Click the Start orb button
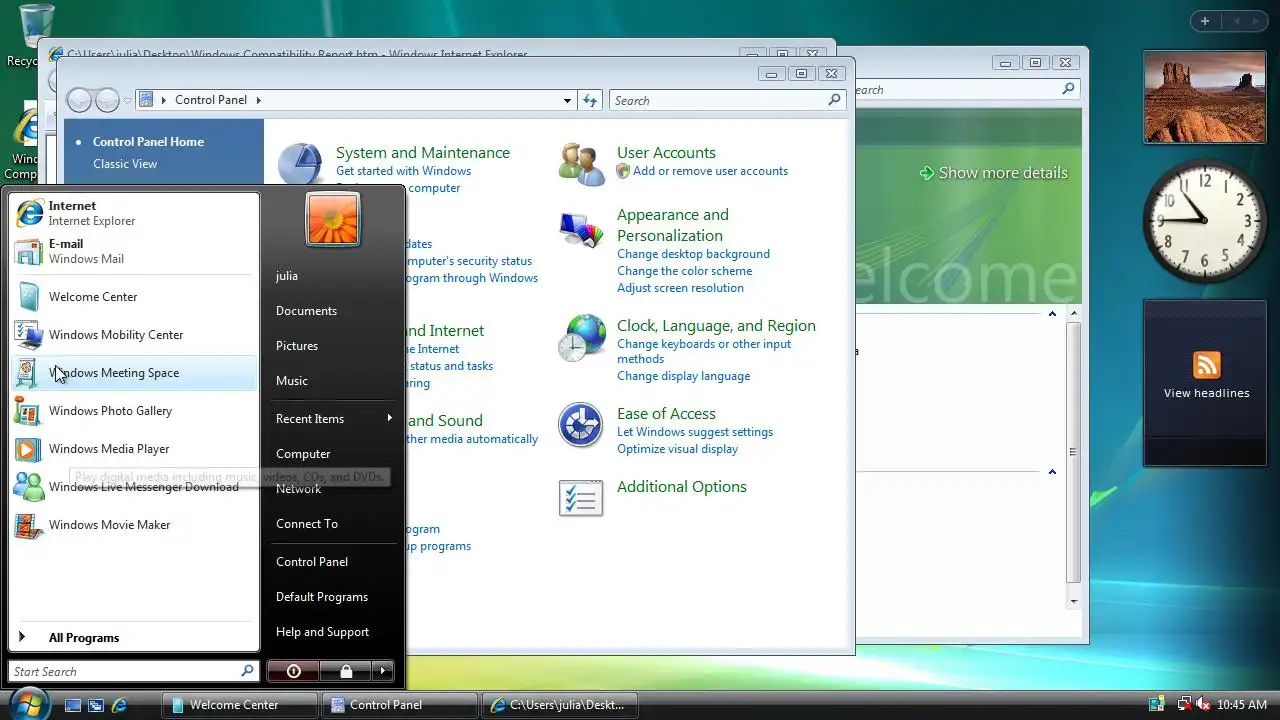The width and height of the screenshot is (1280, 720). [30, 703]
